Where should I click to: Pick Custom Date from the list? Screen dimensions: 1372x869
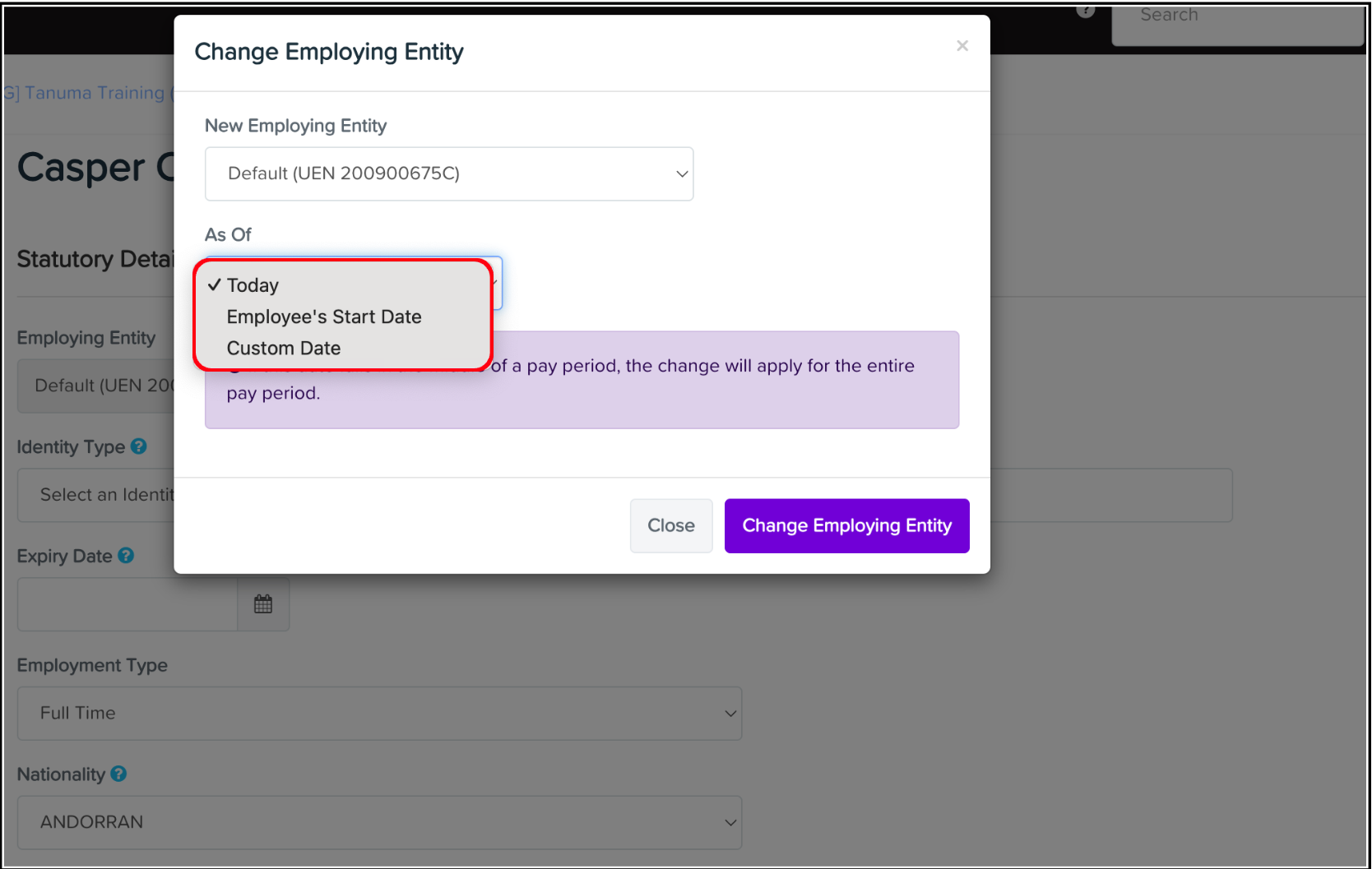point(284,349)
